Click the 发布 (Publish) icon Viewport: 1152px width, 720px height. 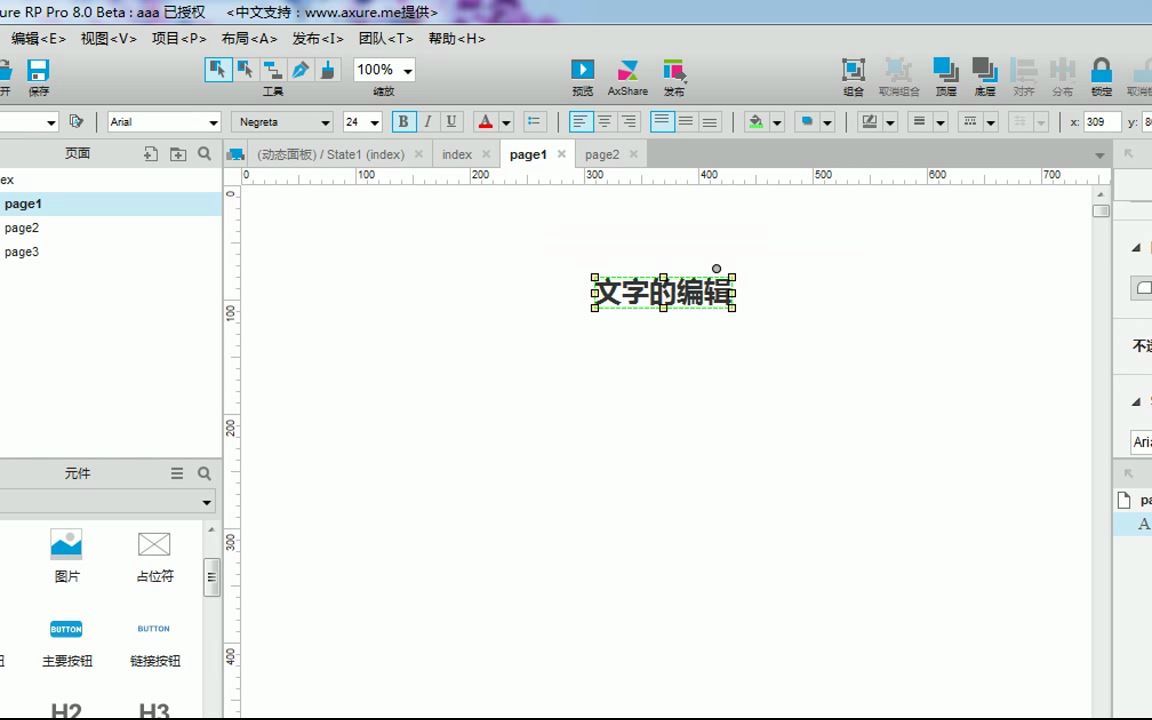coord(674,70)
